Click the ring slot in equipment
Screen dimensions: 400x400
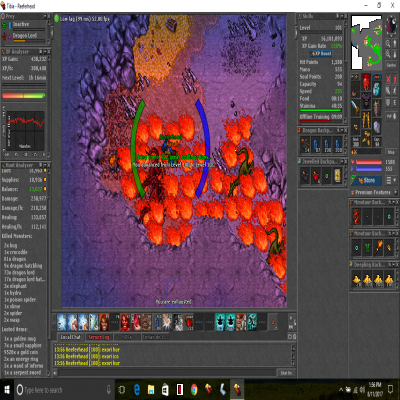(x=356, y=126)
